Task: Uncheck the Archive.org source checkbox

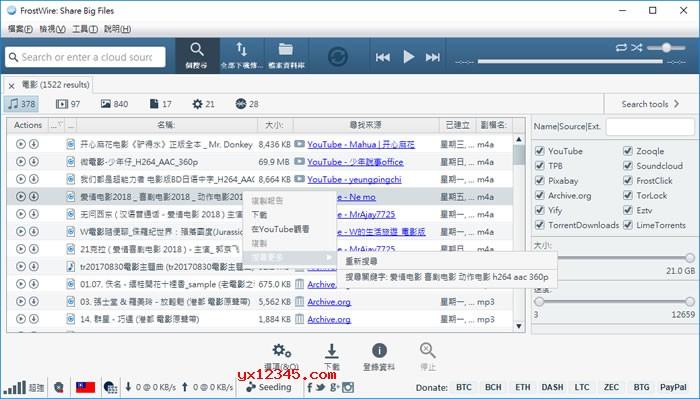Action: coord(540,195)
